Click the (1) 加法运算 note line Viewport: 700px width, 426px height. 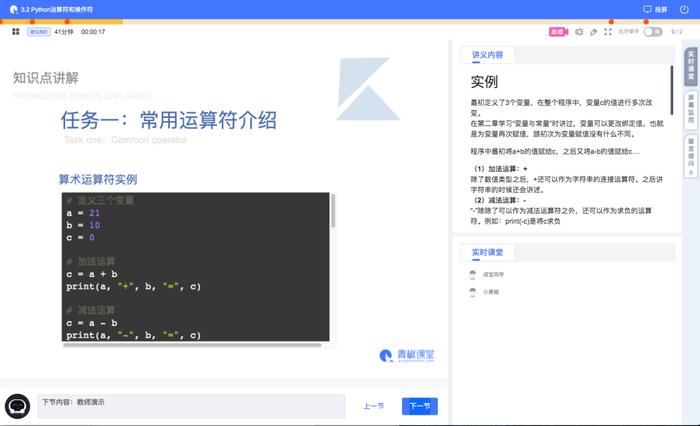[500, 169]
